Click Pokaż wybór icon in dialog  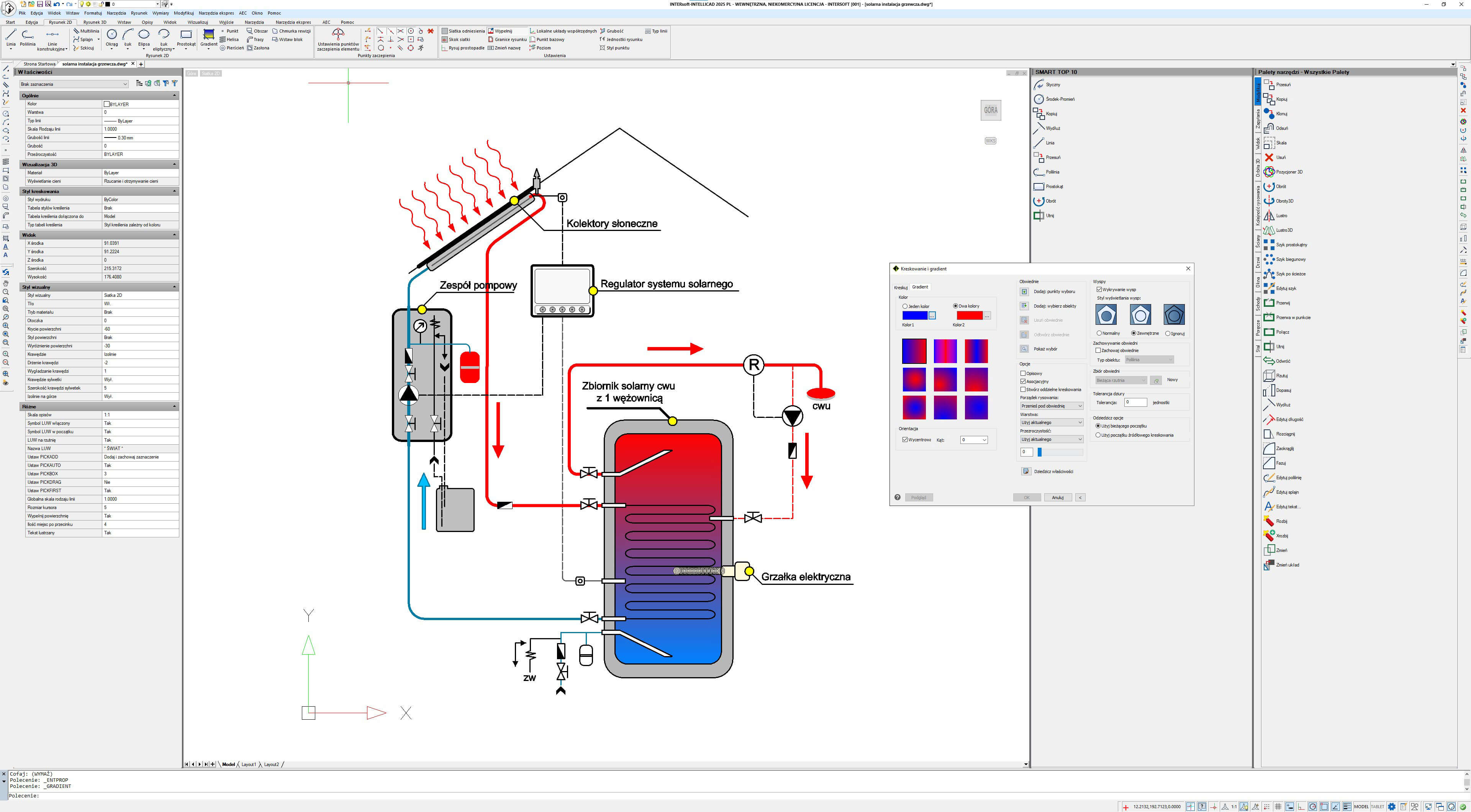point(1024,349)
